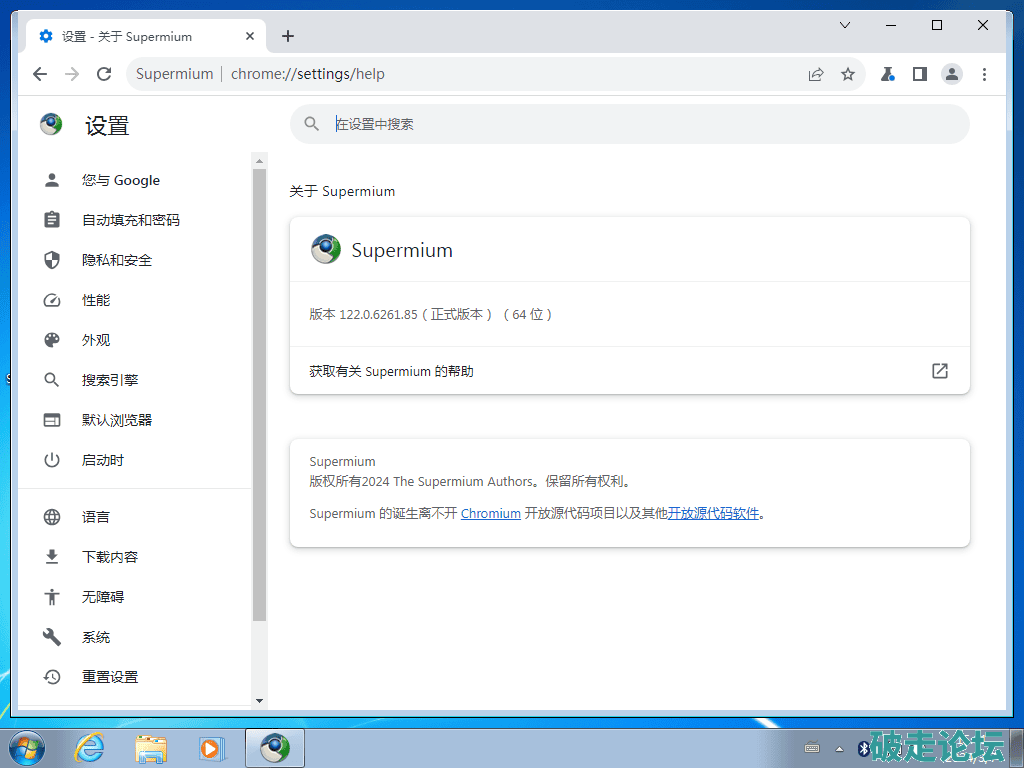Launch Internet Explorer from the taskbar
This screenshot has height=768, width=1024.
point(90,748)
